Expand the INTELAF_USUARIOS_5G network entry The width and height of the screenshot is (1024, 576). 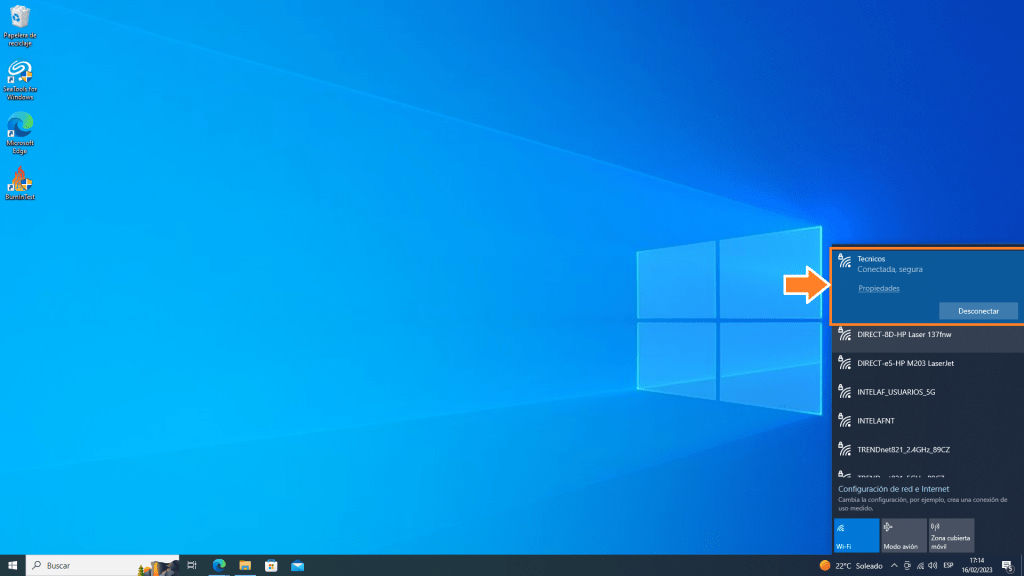coord(927,392)
